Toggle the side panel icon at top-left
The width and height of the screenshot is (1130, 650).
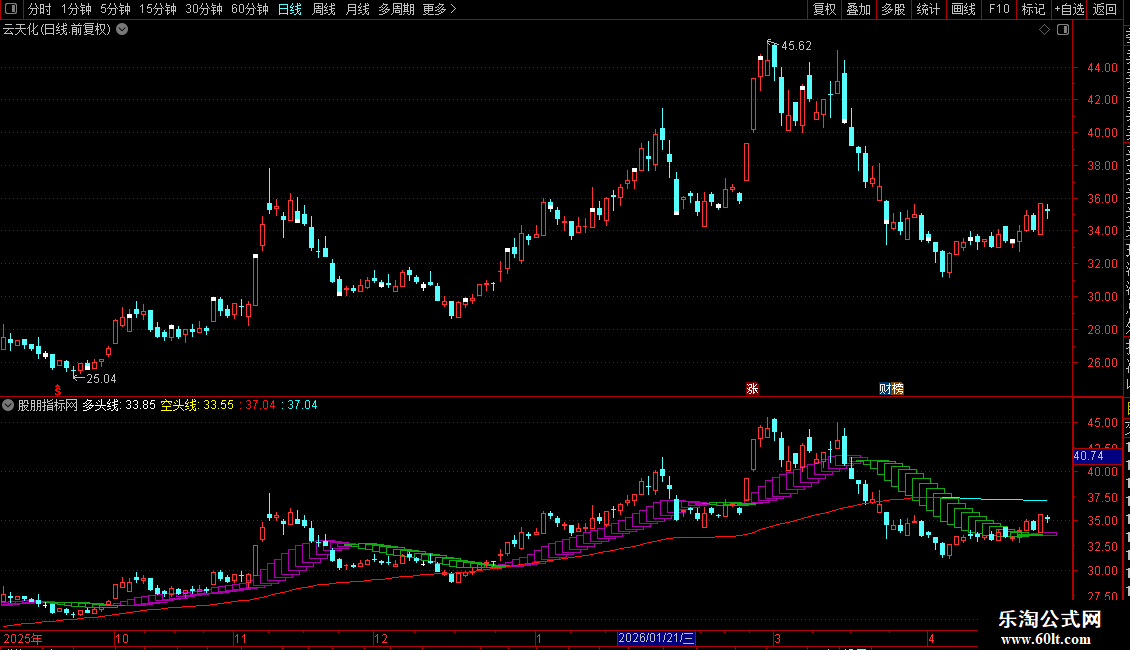11,9
